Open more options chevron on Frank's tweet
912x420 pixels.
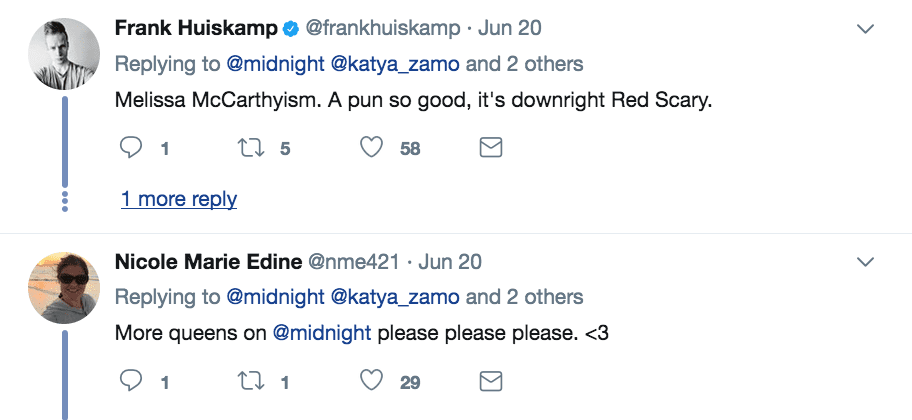[866, 29]
